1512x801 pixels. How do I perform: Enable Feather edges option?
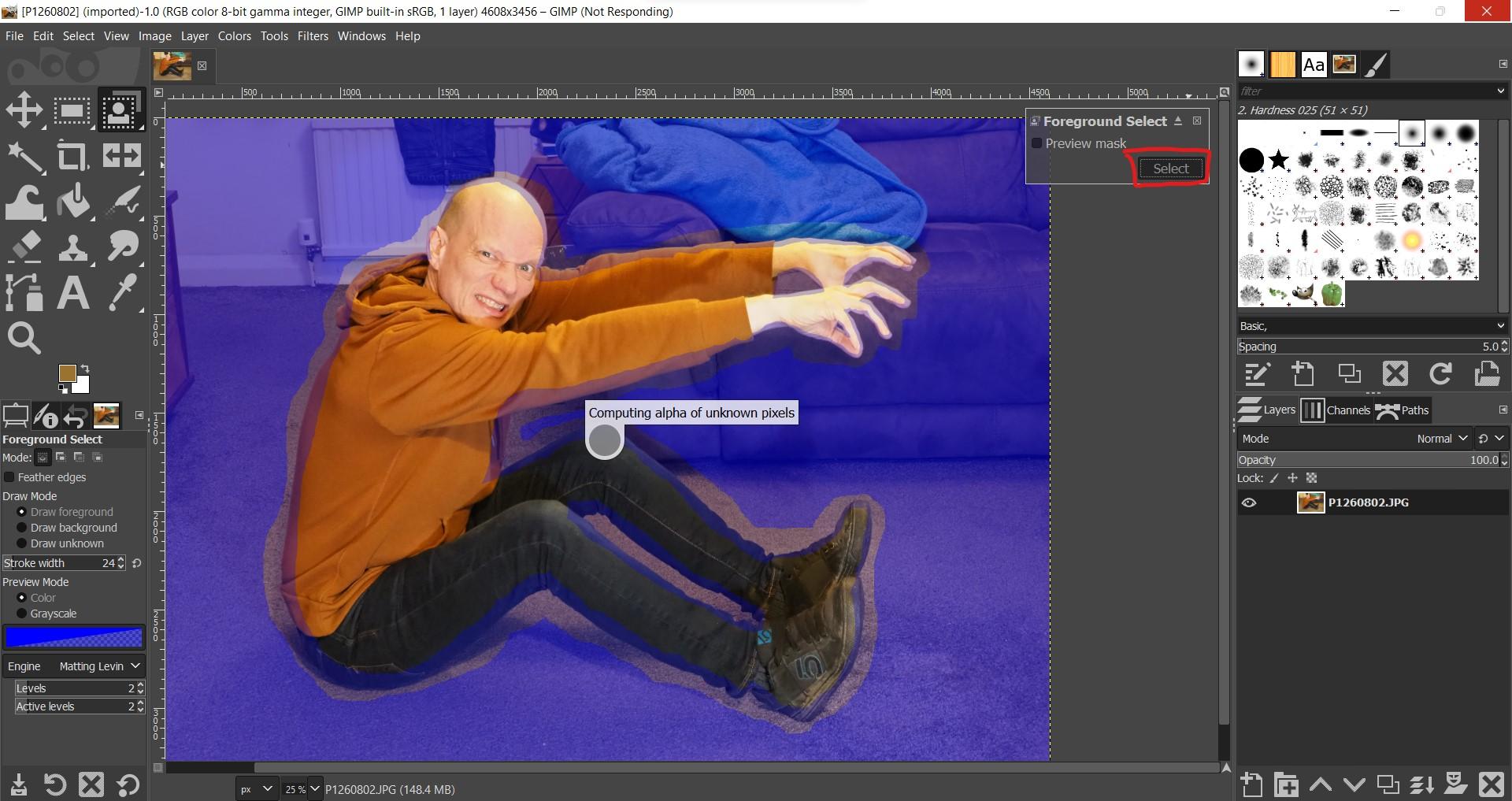(x=9, y=477)
